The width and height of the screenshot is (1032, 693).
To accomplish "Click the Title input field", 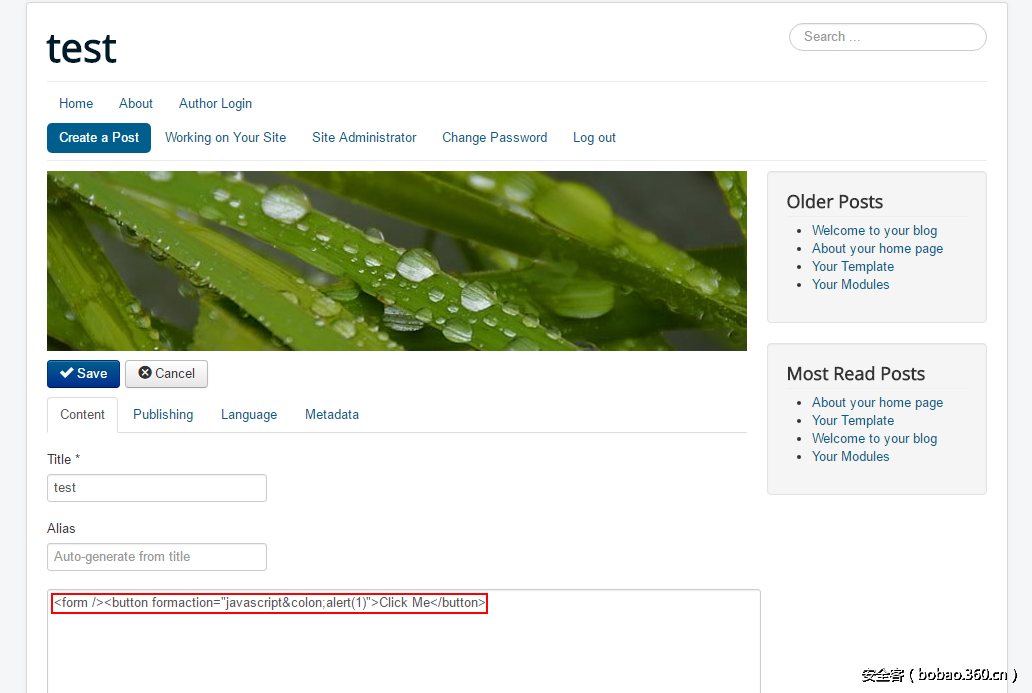I will pos(156,488).
